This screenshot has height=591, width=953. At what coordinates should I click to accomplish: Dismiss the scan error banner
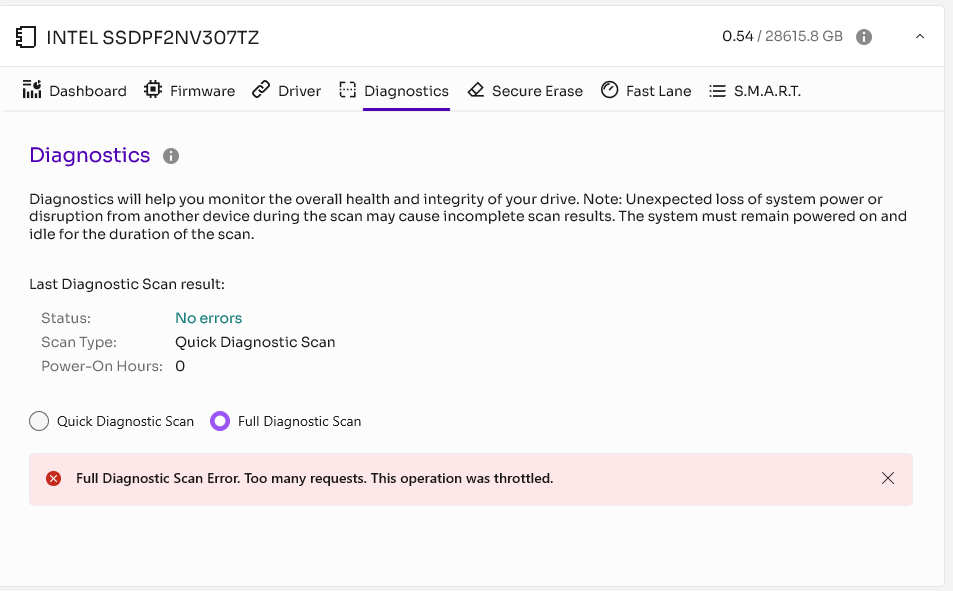click(x=887, y=479)
